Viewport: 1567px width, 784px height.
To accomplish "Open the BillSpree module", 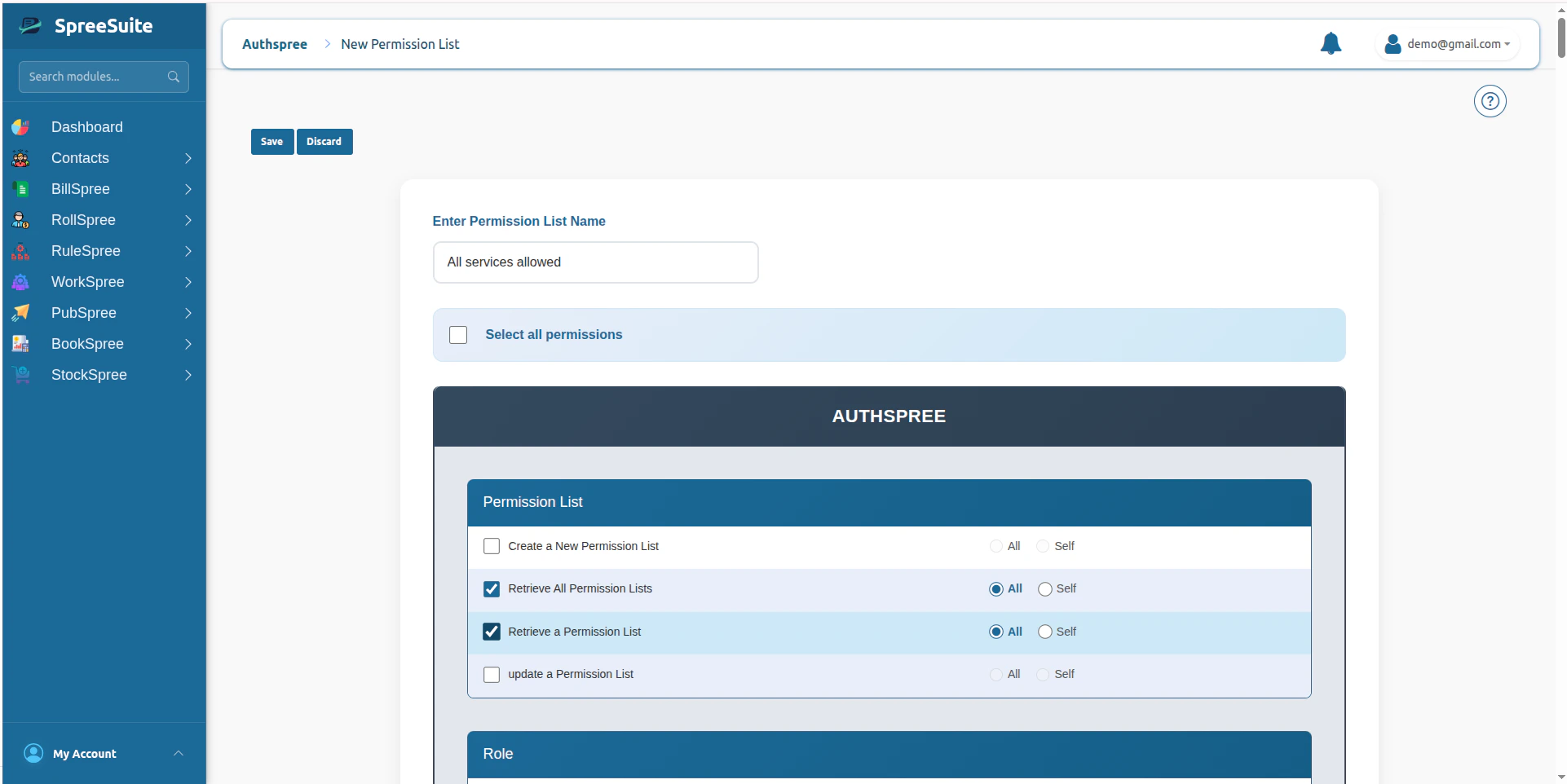I will [81, 189].
